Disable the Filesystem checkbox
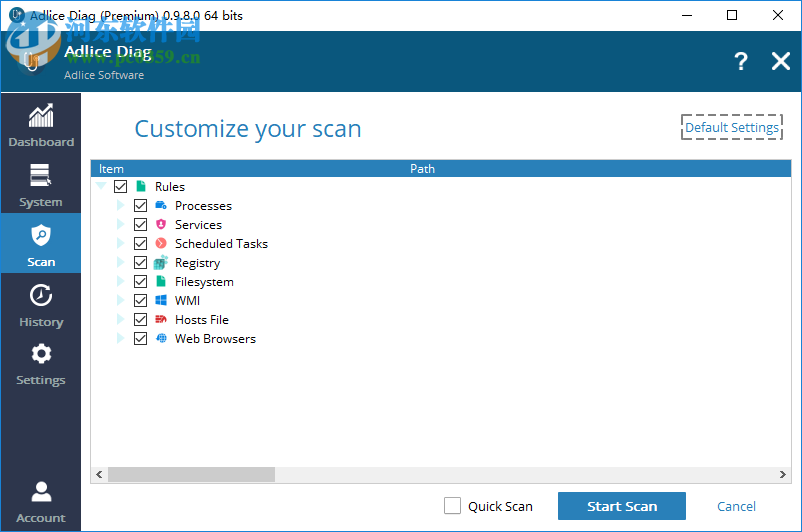 [141, 281]
